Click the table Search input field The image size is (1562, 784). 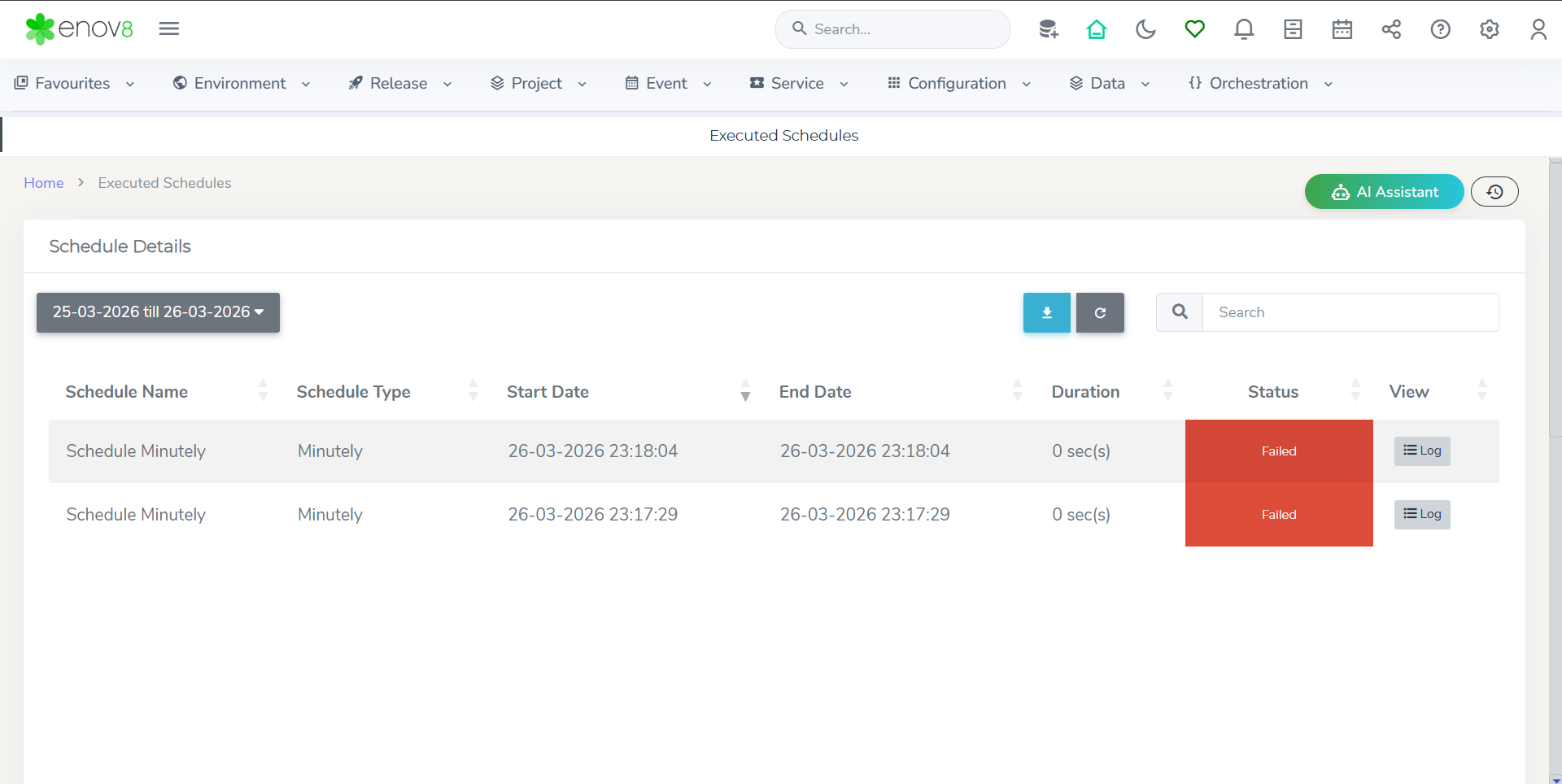pos(1350,312)
